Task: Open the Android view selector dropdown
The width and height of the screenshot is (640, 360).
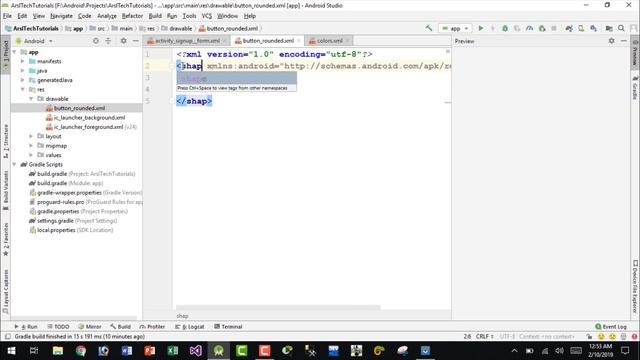Action: (x=34, y=41)
